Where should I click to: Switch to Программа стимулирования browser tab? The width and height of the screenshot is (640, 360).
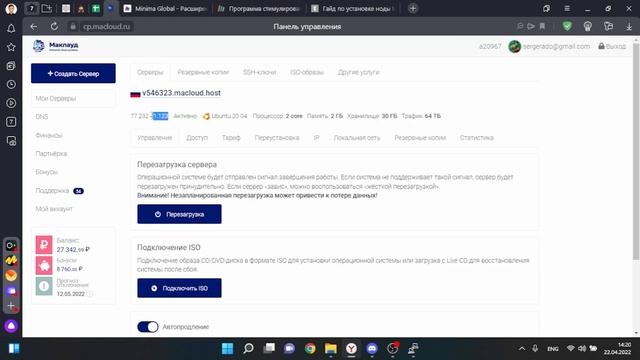pyautogui.click(x=260, y=8)
